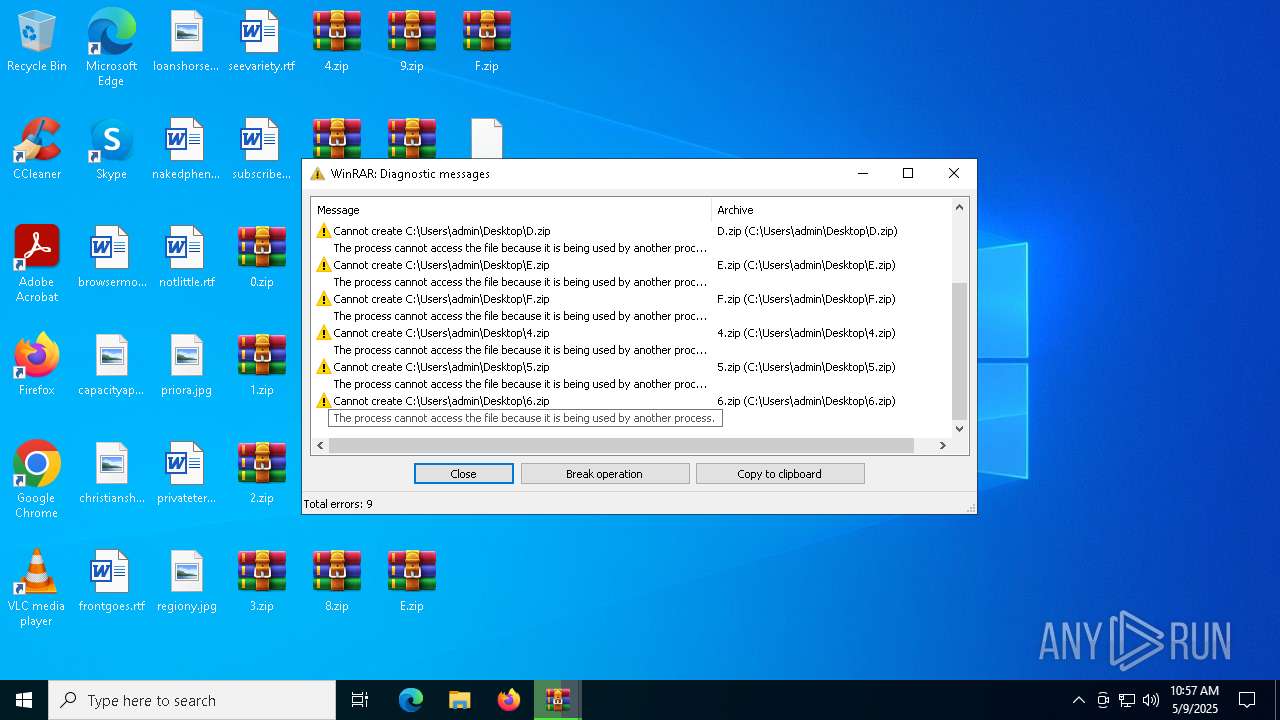Click the taskbar search box
This screenshot has height=720, width=1280.
[x=192, y=700]
